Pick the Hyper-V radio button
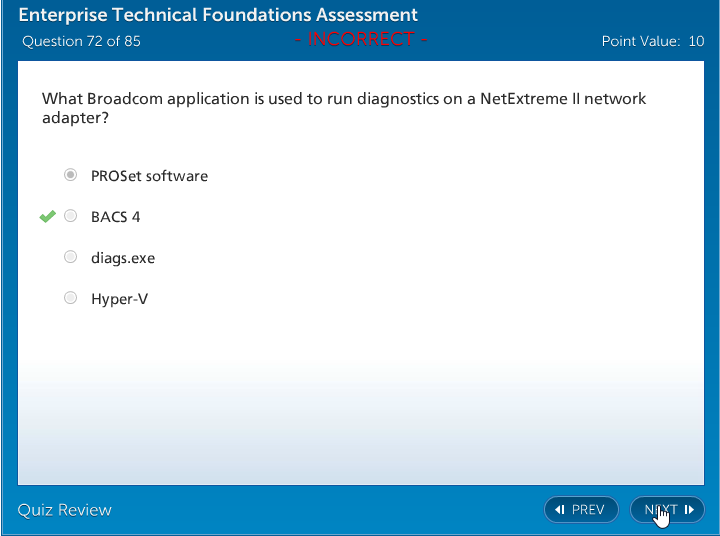The image size is (720, 536). [70, 298]
